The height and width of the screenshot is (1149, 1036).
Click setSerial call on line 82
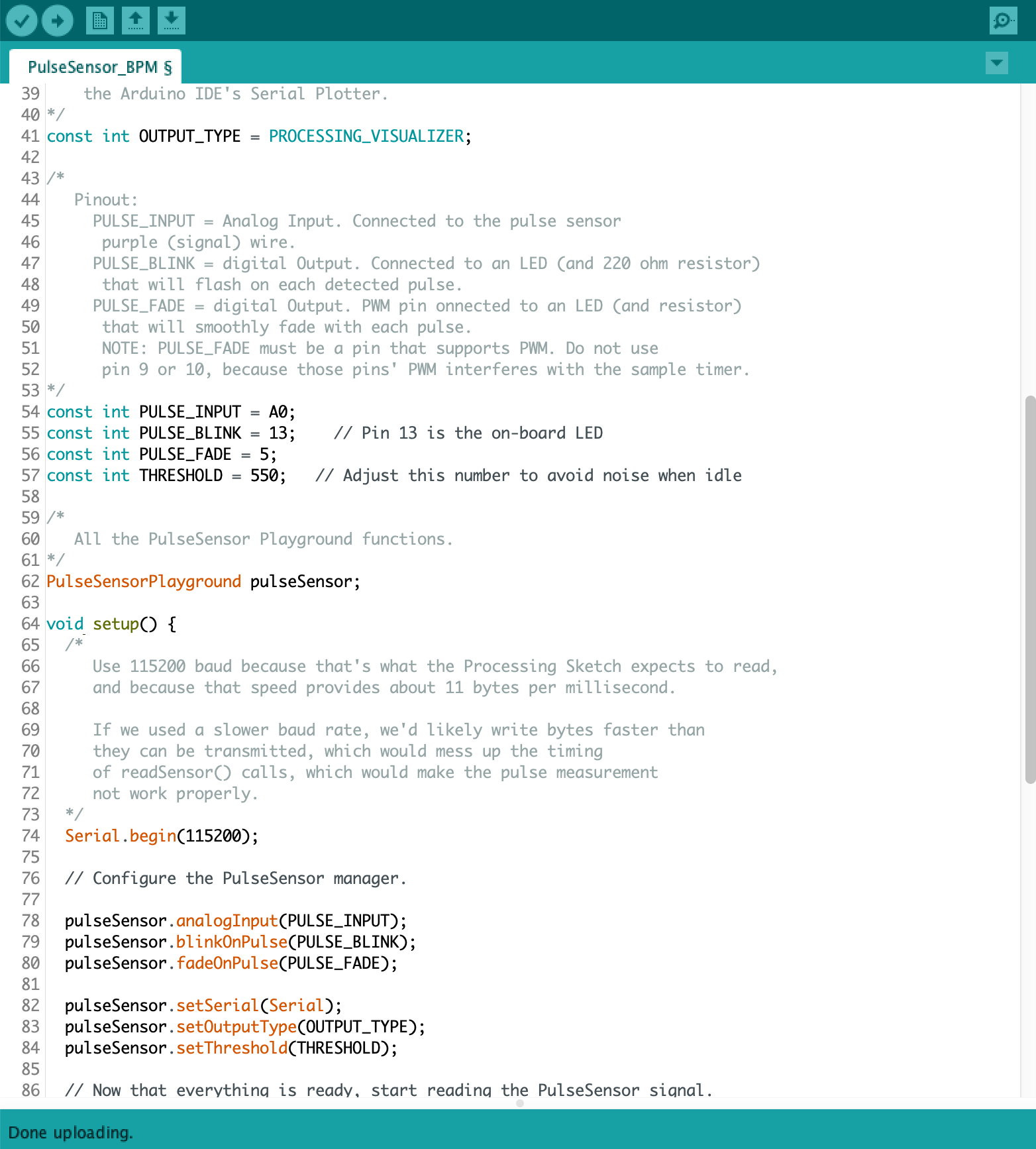tap(217, 1005)
